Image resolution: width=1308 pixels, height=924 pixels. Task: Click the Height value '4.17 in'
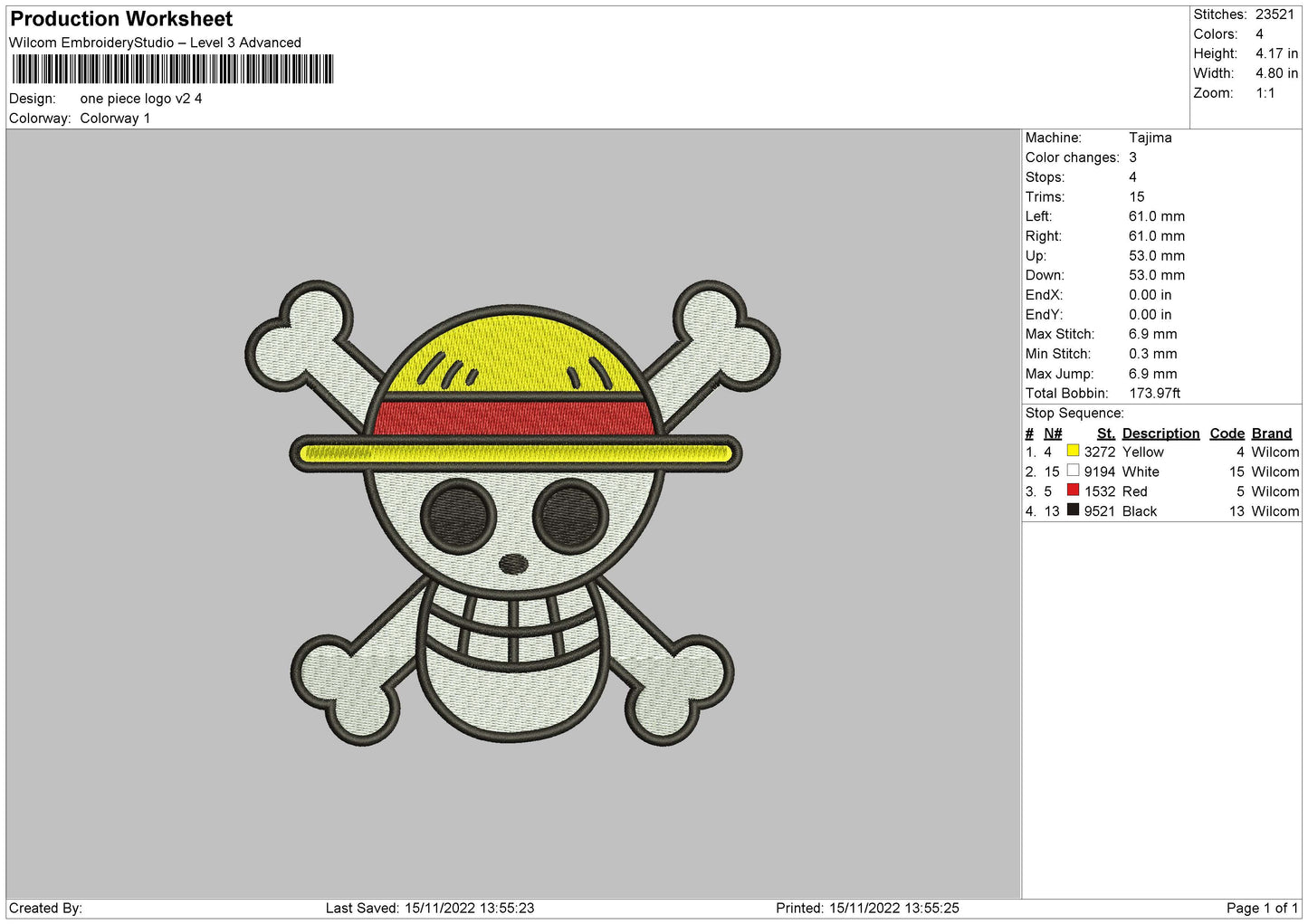(1277, 54)
